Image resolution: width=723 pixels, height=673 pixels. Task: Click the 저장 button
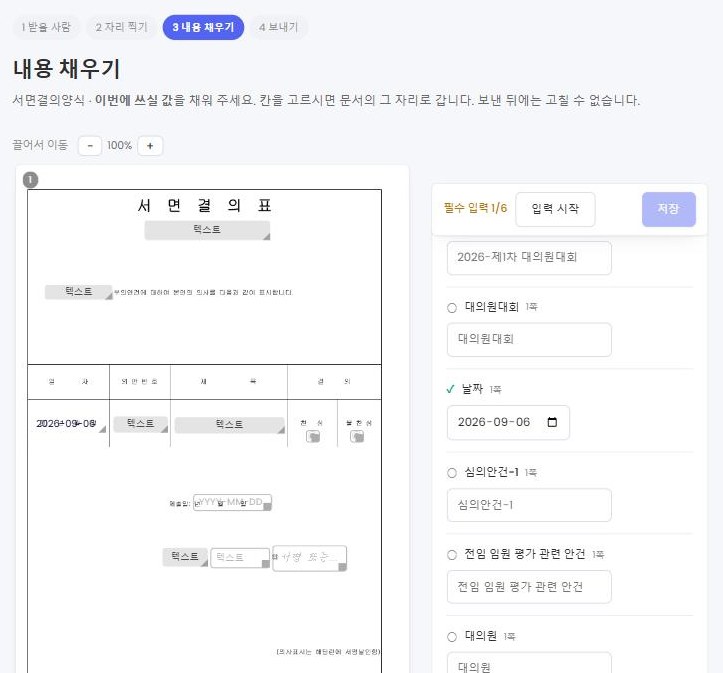point(669,209)
